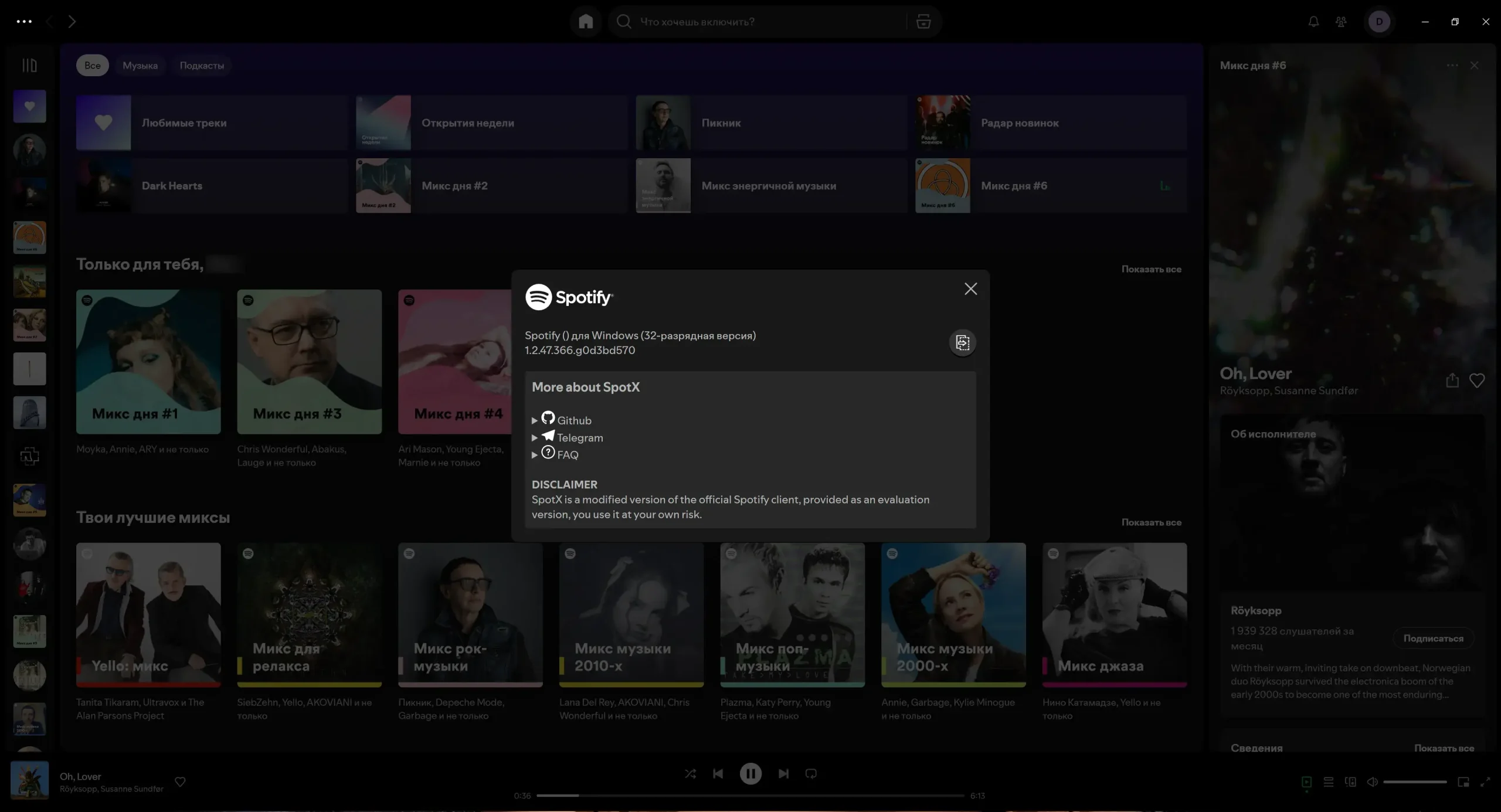Mute the volume

[x=1373, y=782]
